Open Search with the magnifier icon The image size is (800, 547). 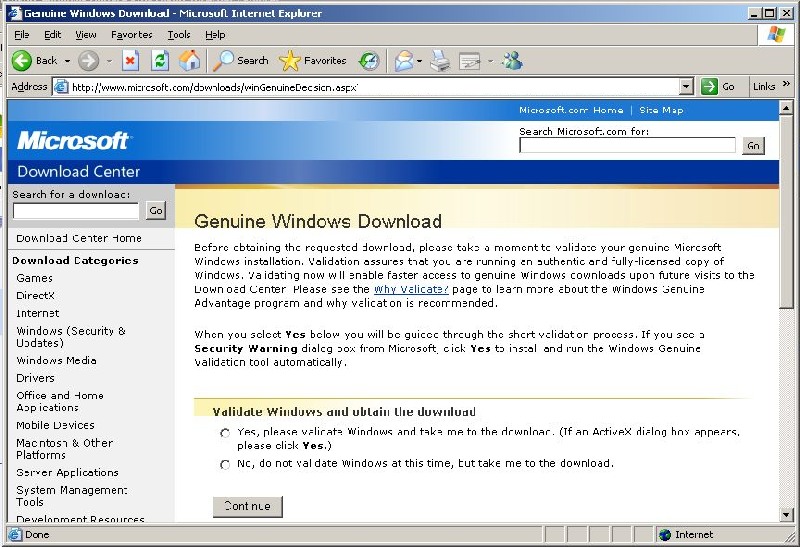[223, 61]
